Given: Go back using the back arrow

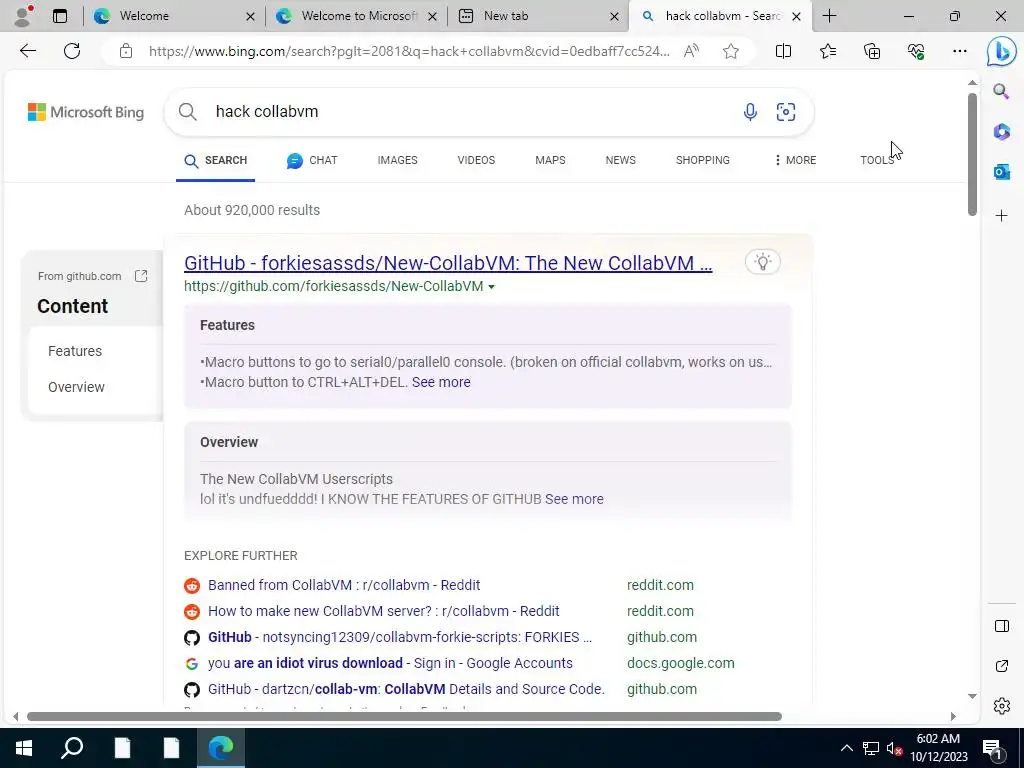Looking at the screenshot, I should coord(27,51).
